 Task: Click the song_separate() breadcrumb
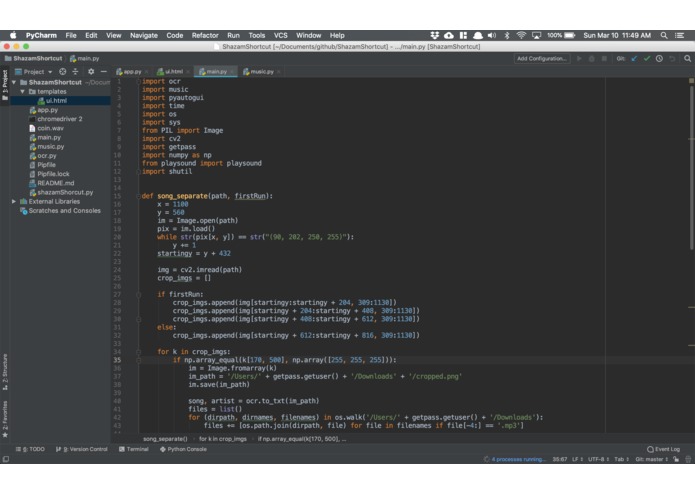[165, 439]
